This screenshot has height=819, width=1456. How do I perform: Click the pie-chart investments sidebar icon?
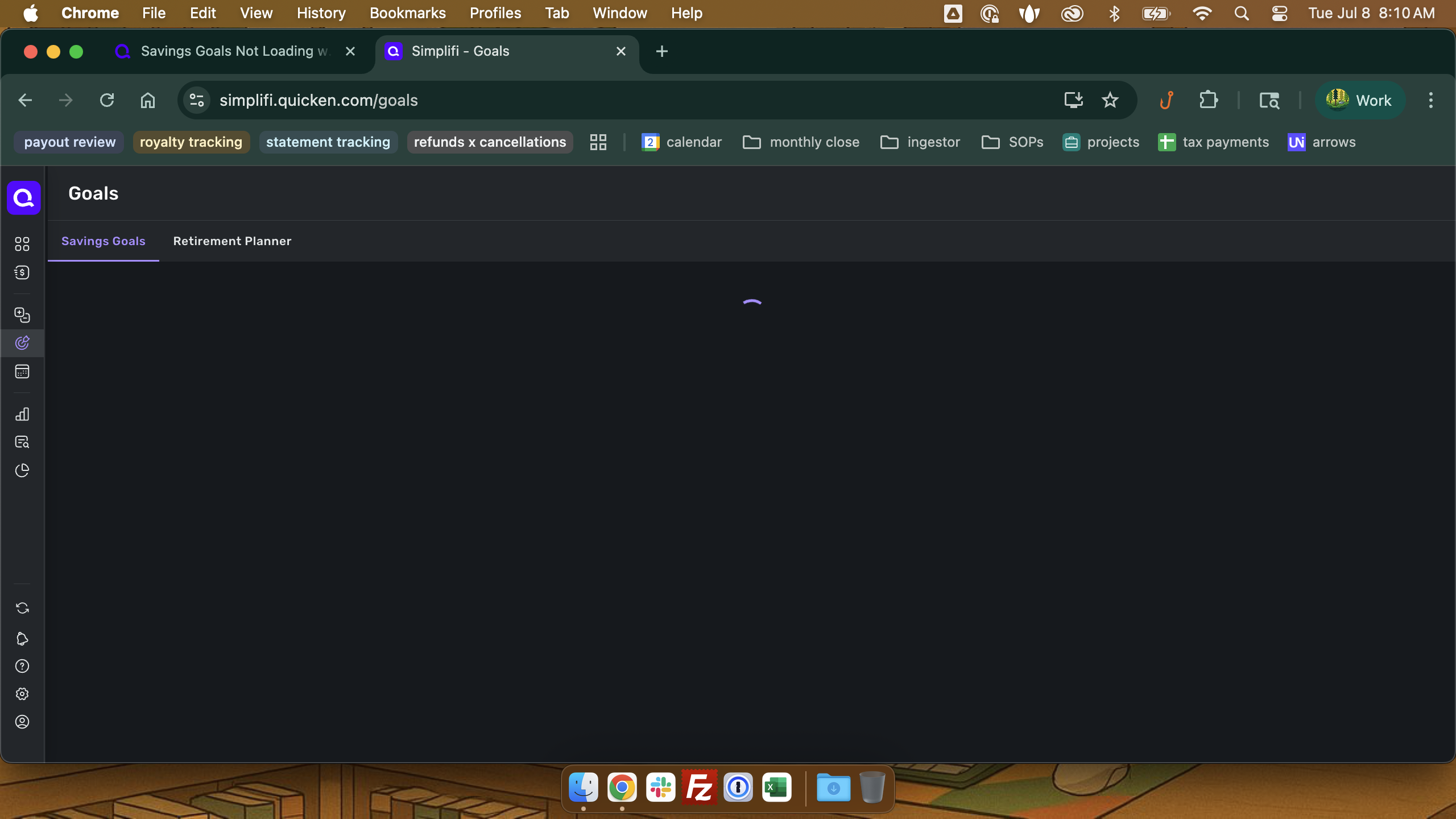point(22,470)
